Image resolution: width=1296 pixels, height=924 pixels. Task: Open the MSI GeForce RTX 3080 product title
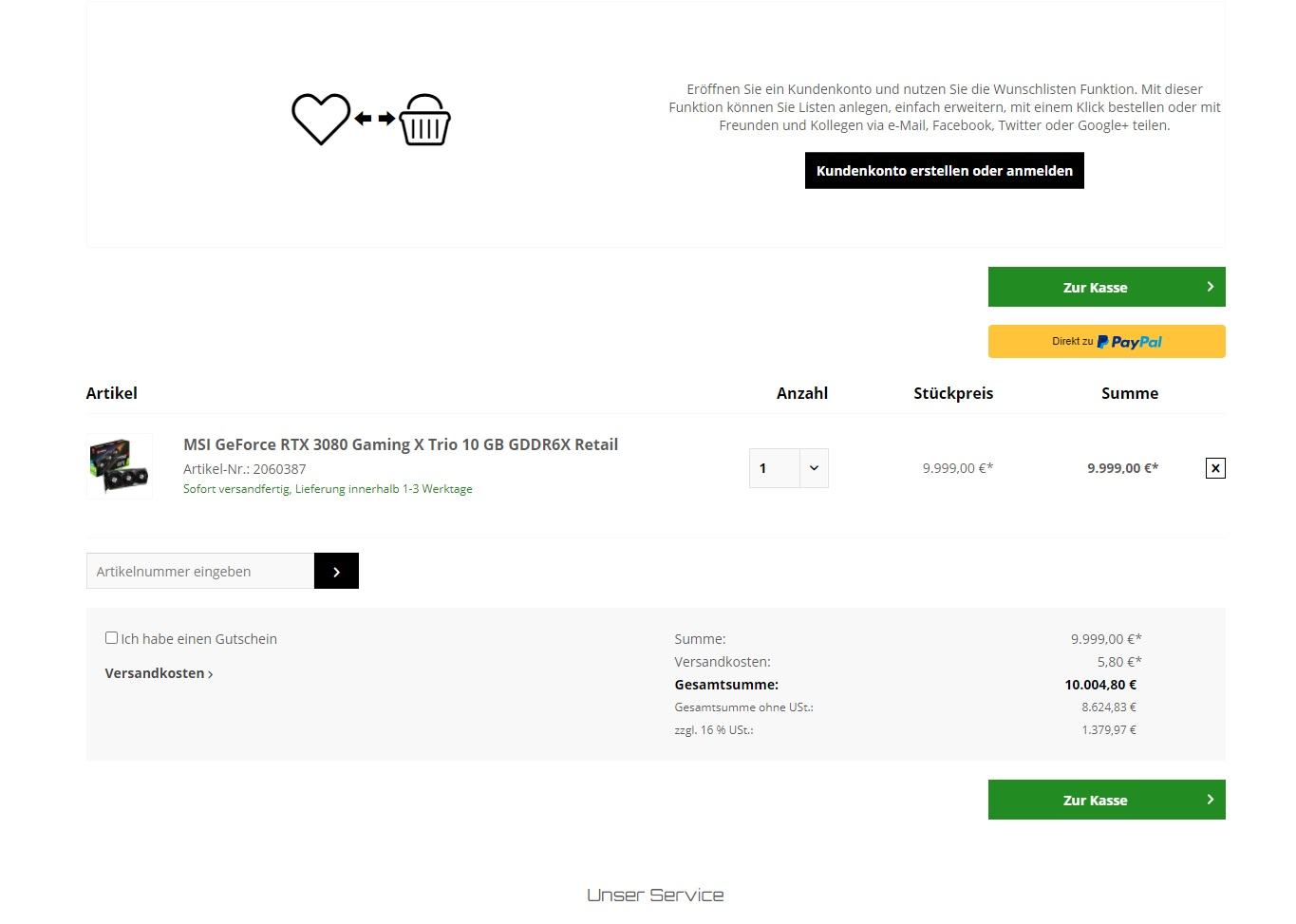point(401,444)
